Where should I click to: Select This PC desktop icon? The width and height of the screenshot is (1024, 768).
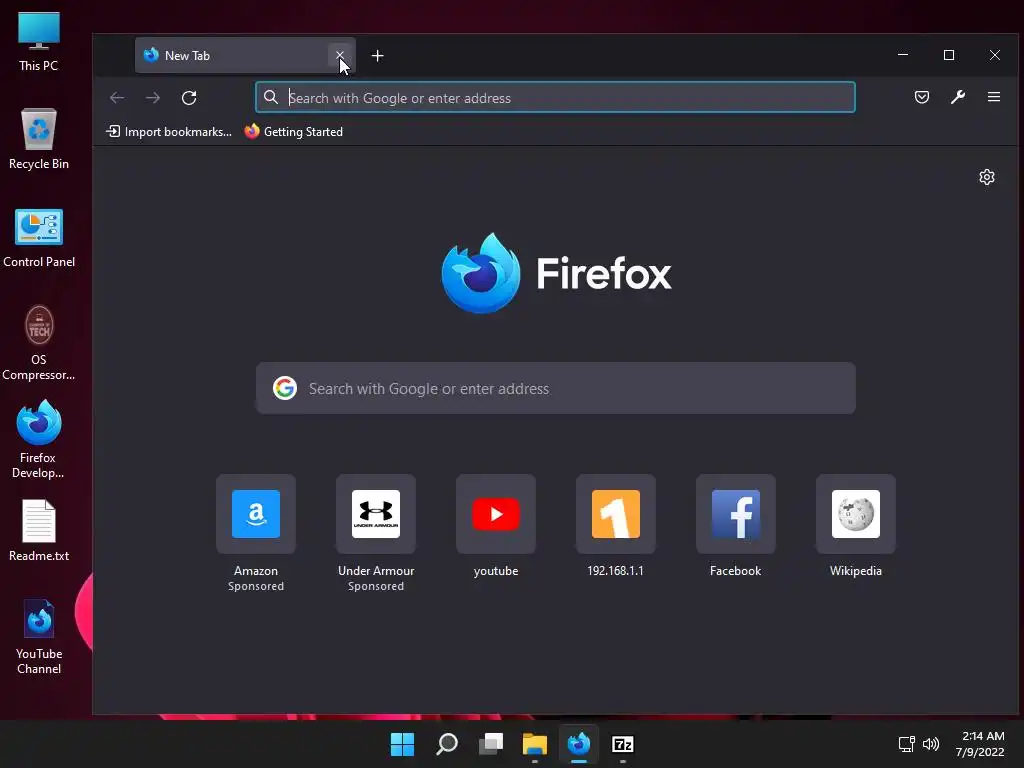39,41
